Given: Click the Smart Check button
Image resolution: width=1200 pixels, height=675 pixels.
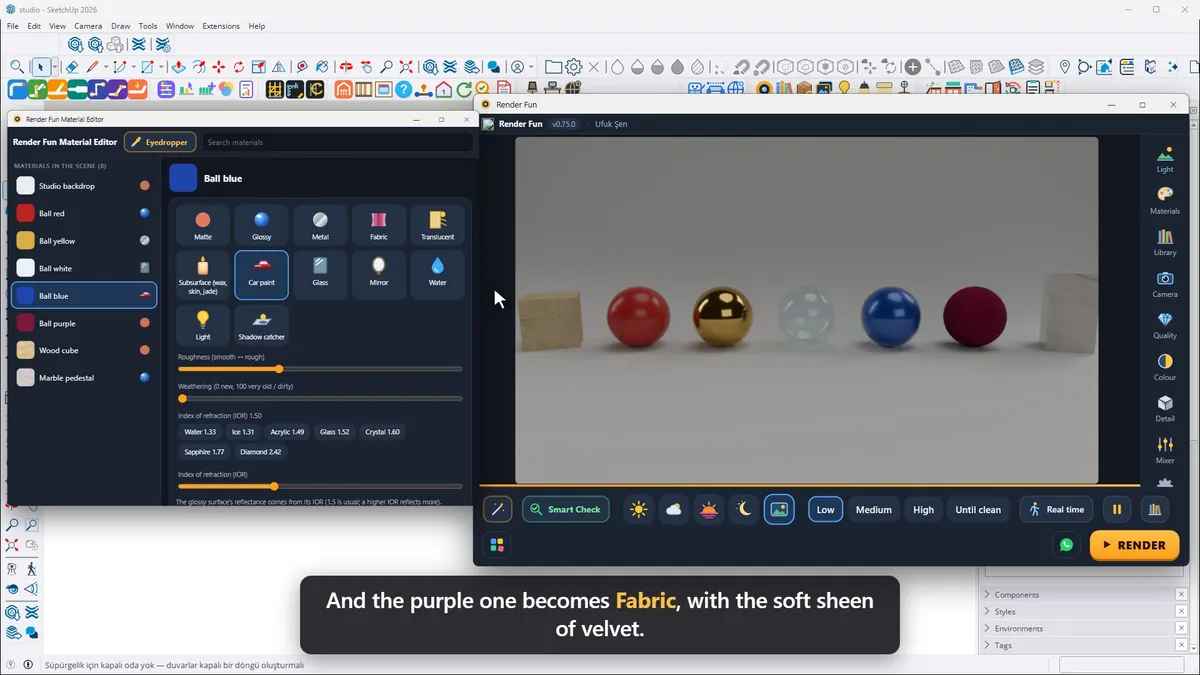Looking at the screenshot, I should [x=566, y=509].
